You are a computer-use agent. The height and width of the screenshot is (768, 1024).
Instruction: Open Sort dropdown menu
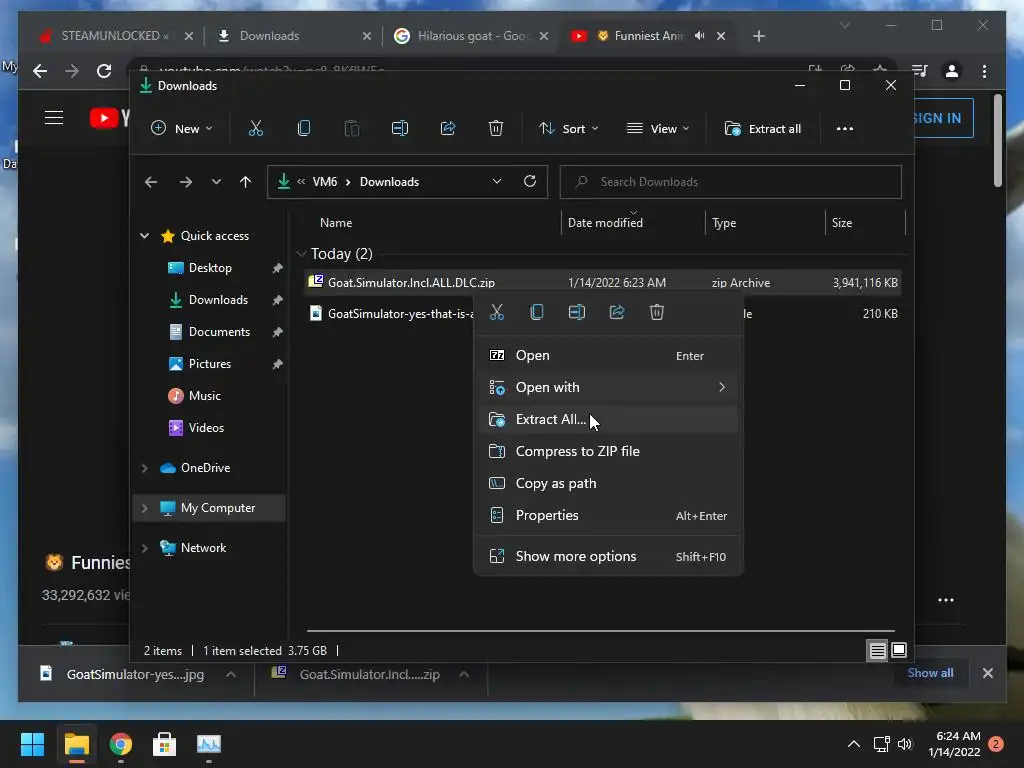pos(568,129)
